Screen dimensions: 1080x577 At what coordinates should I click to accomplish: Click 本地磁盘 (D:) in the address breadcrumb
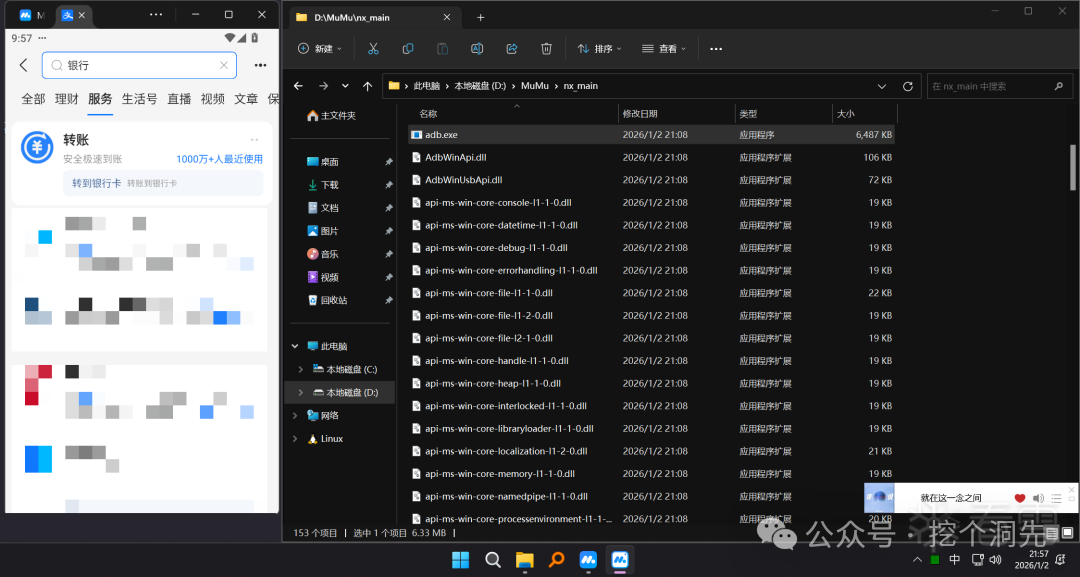pos(480,86)
